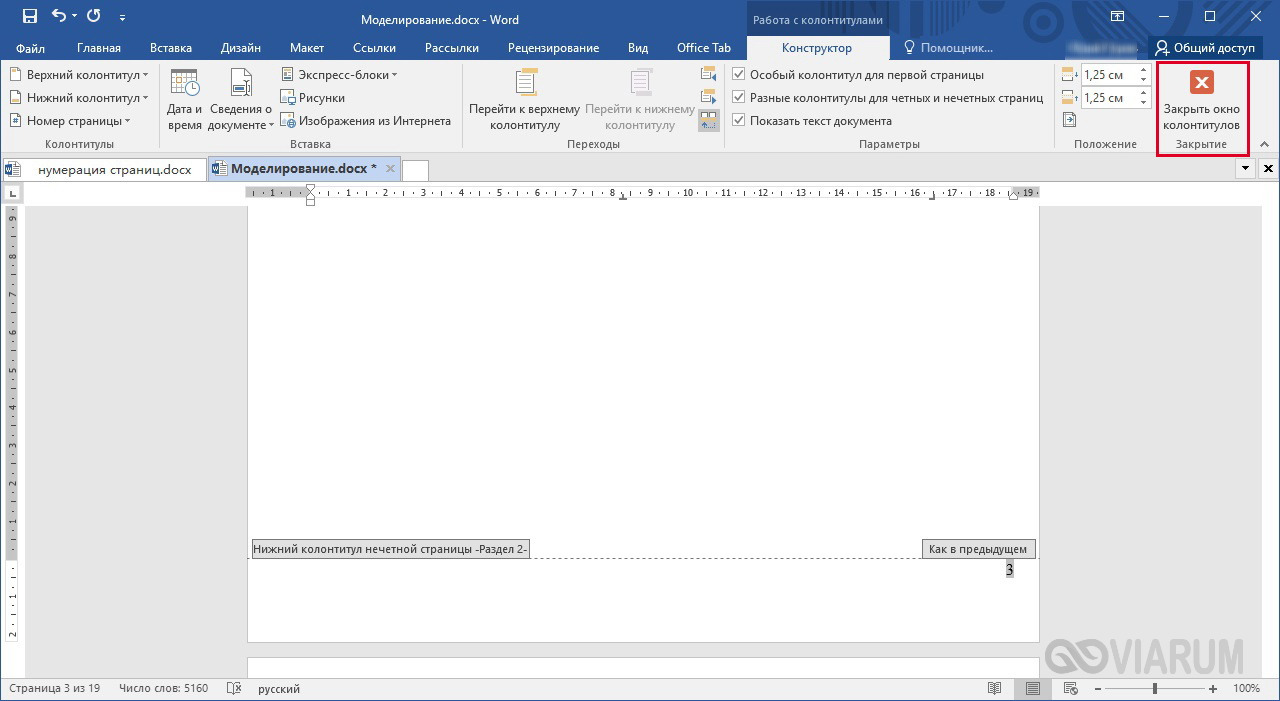Collapse the ribbon with the chevron arrow

pos(1265,145)
